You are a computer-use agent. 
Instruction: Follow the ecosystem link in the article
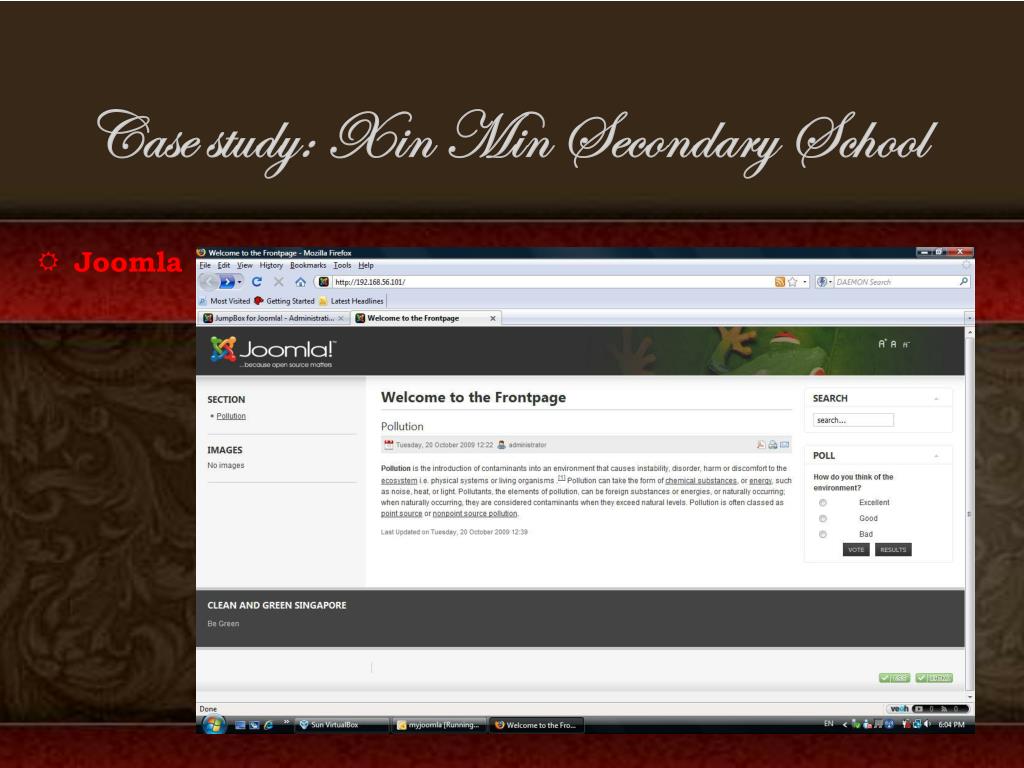click(399, 481)
